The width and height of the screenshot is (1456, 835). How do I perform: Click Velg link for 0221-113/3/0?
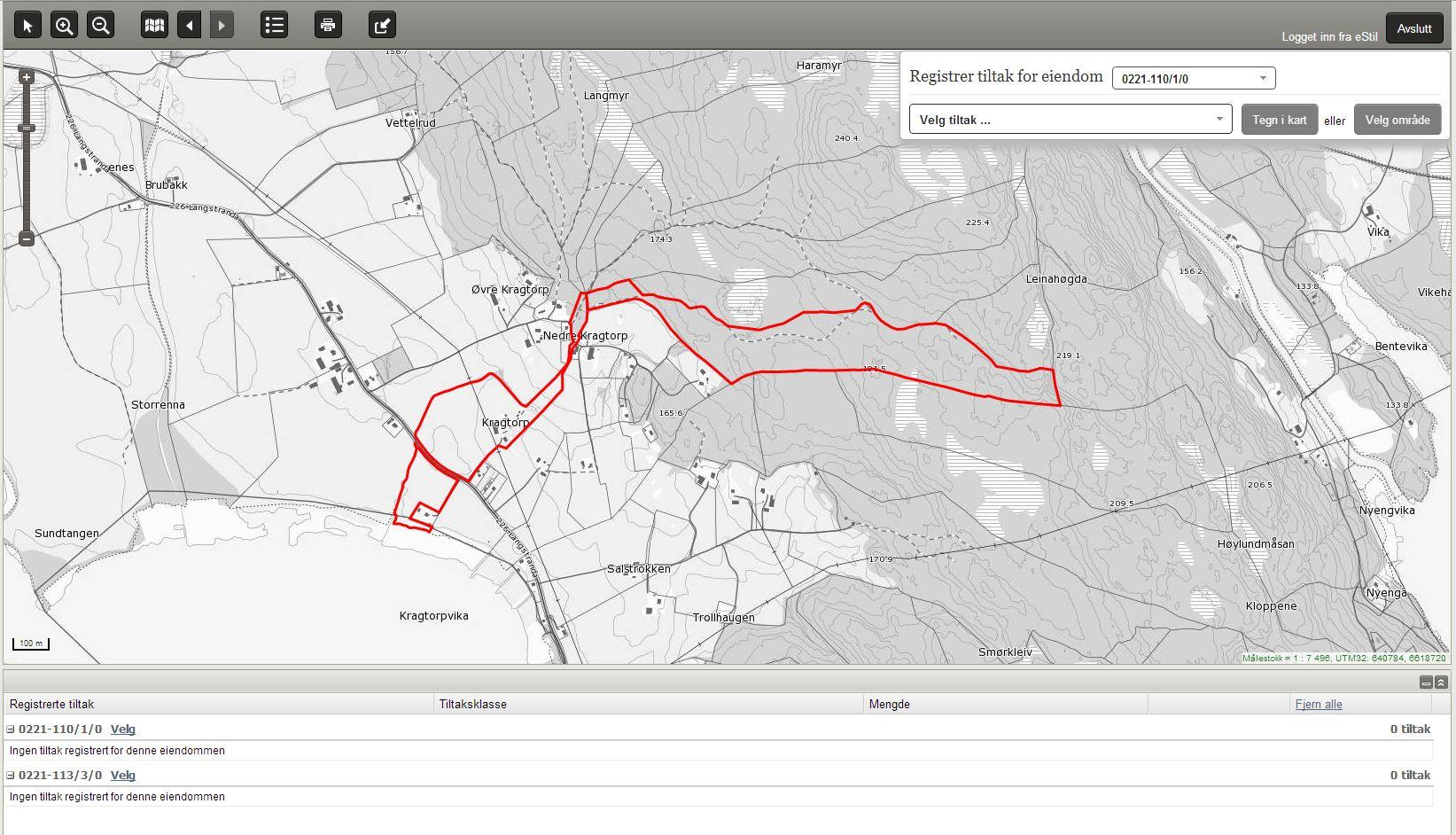point(123,775)
